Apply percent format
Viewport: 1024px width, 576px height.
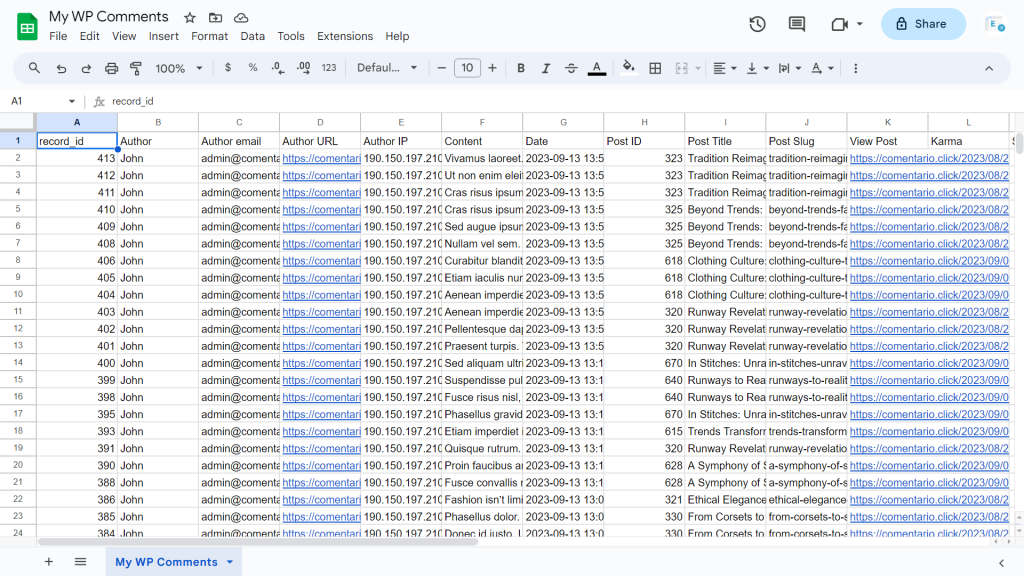[x=252, y=68]
